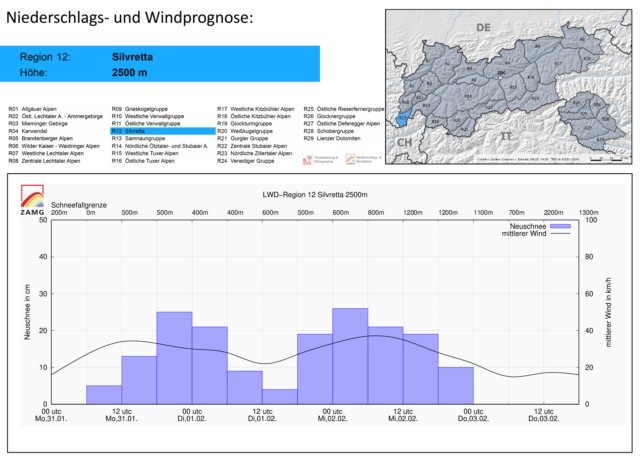Select R23 Nördliche Zillertaler Alpen
This screenshot has height=461, width=640.
coord(254,153)
